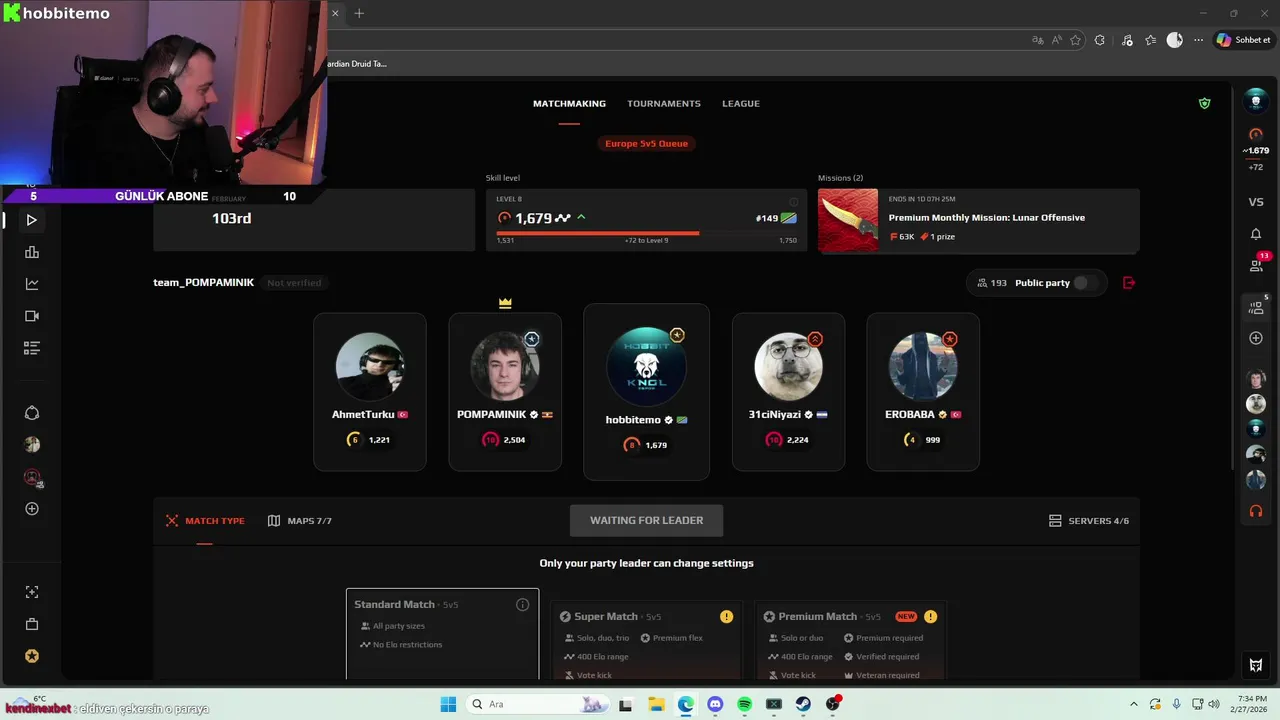The width and height of the screenshot is (1280, 720).
Task: Click the FACEIT logo at bottom right
Action: click(1256, 665)
